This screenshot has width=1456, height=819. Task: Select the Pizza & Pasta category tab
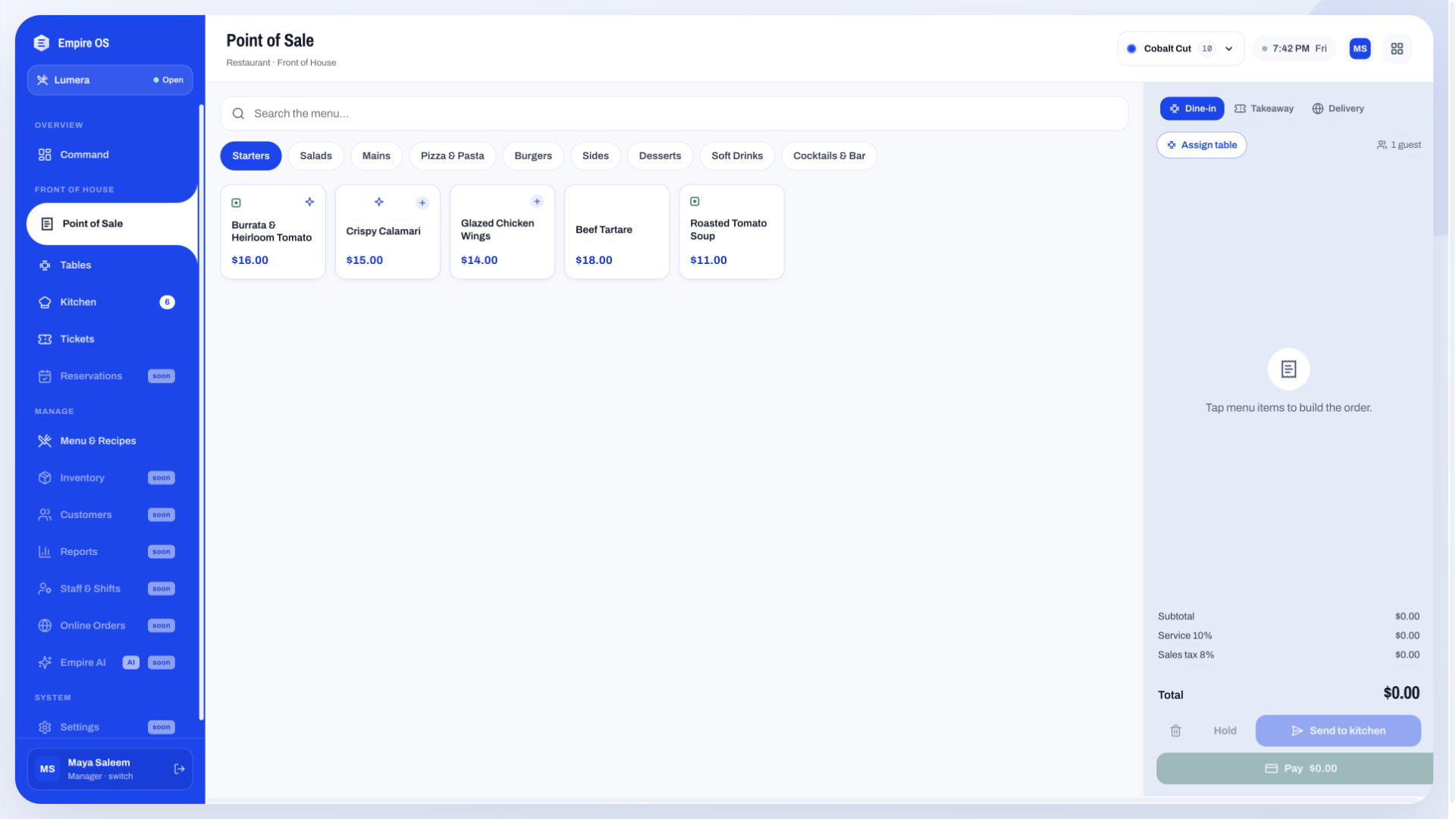(452, 156)
